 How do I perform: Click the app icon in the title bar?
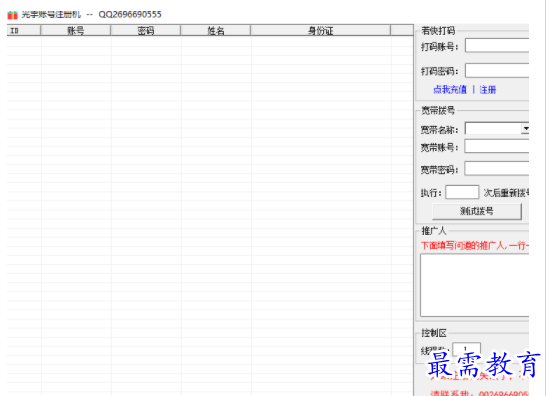pos(12,15)
